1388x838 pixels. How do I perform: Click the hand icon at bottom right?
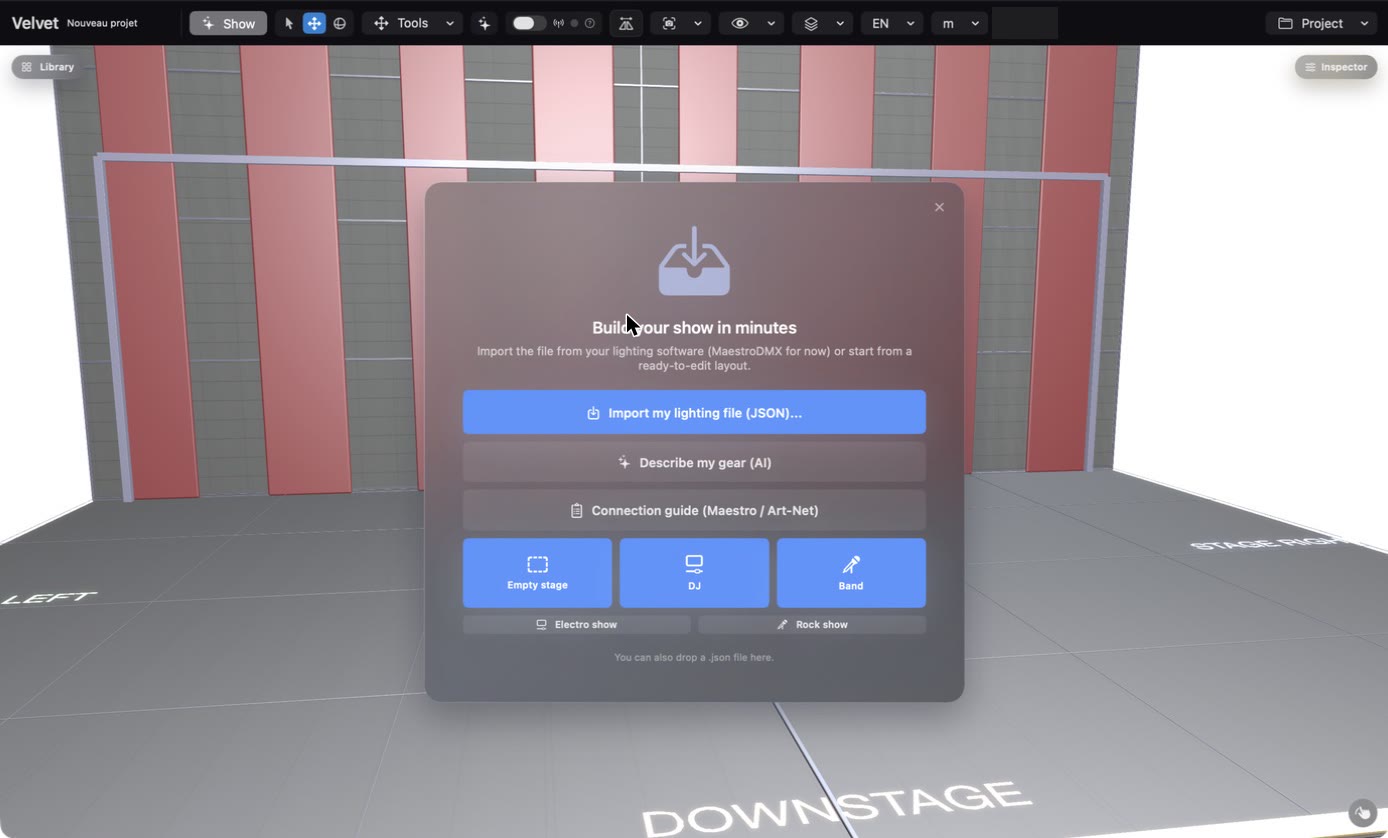1362,812
